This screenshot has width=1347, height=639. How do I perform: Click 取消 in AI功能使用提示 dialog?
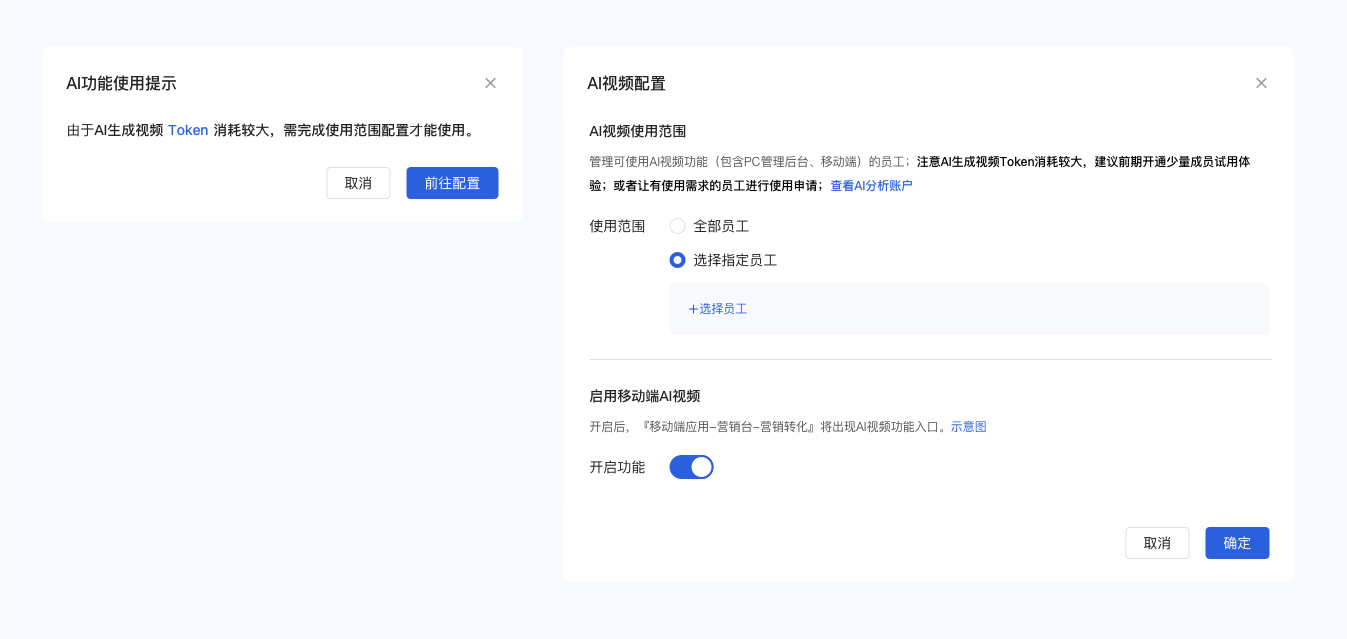pos(358,183)
